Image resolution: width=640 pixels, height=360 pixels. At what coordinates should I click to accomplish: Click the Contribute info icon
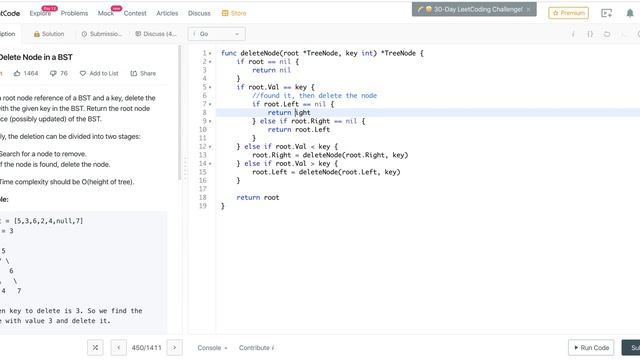pos(273,348)
